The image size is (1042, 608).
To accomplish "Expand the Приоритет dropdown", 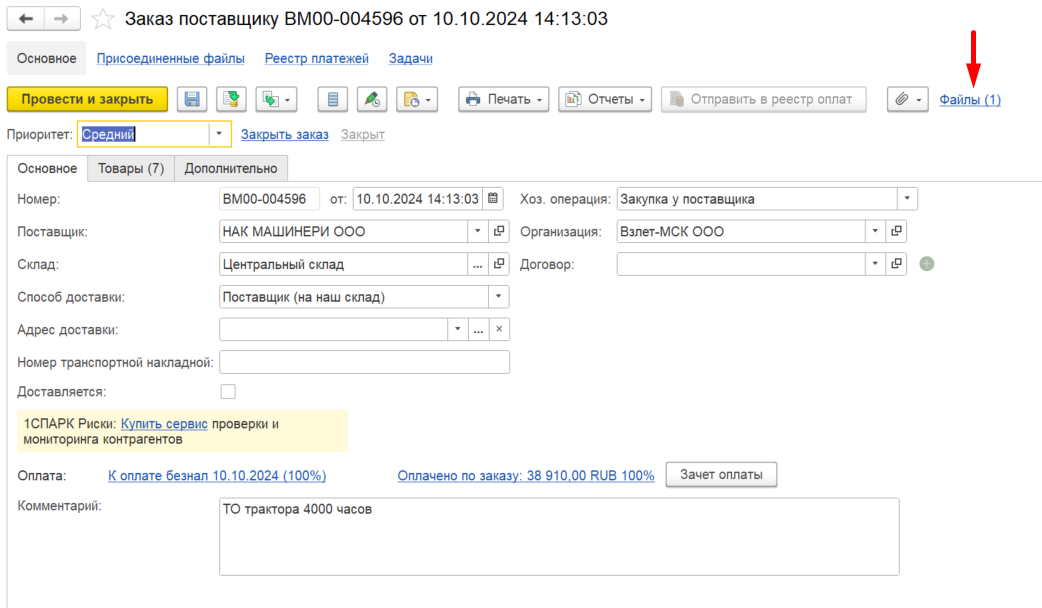I will click(219, 134).
